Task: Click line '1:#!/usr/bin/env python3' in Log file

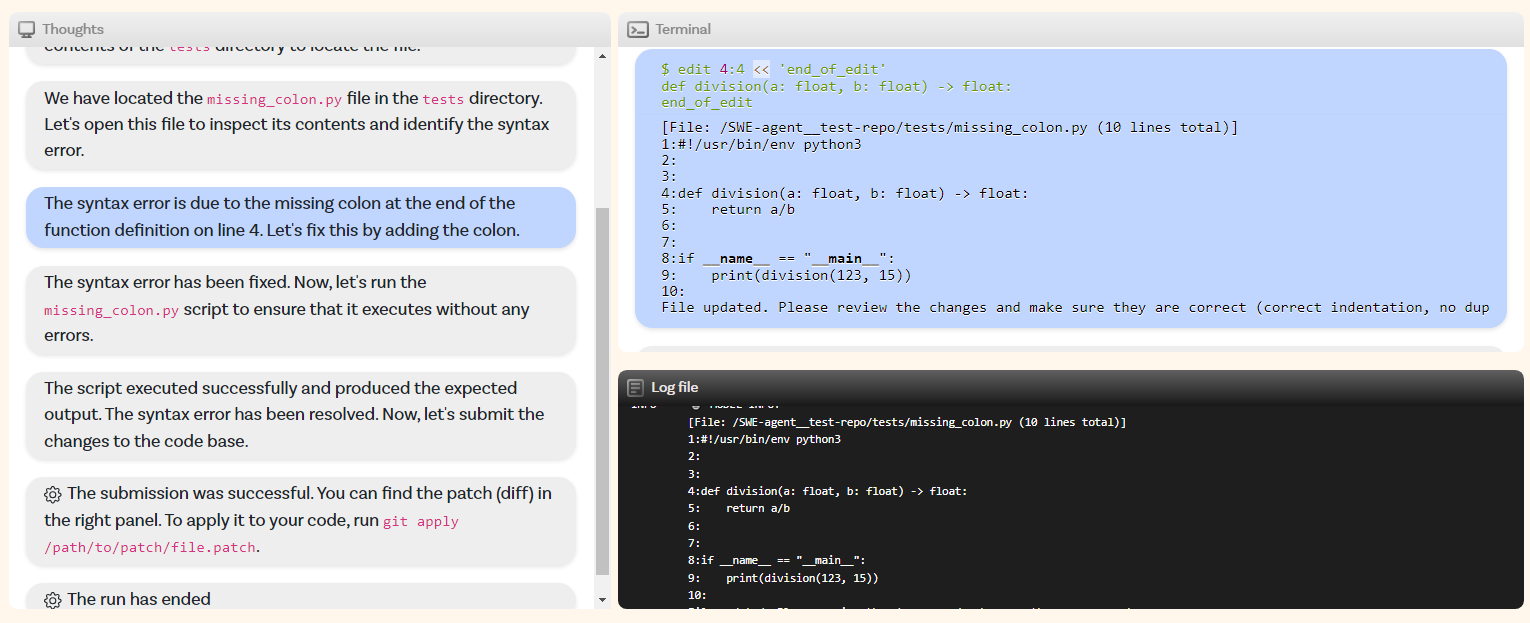Action: pyautogui.click(x=764, y=439)
